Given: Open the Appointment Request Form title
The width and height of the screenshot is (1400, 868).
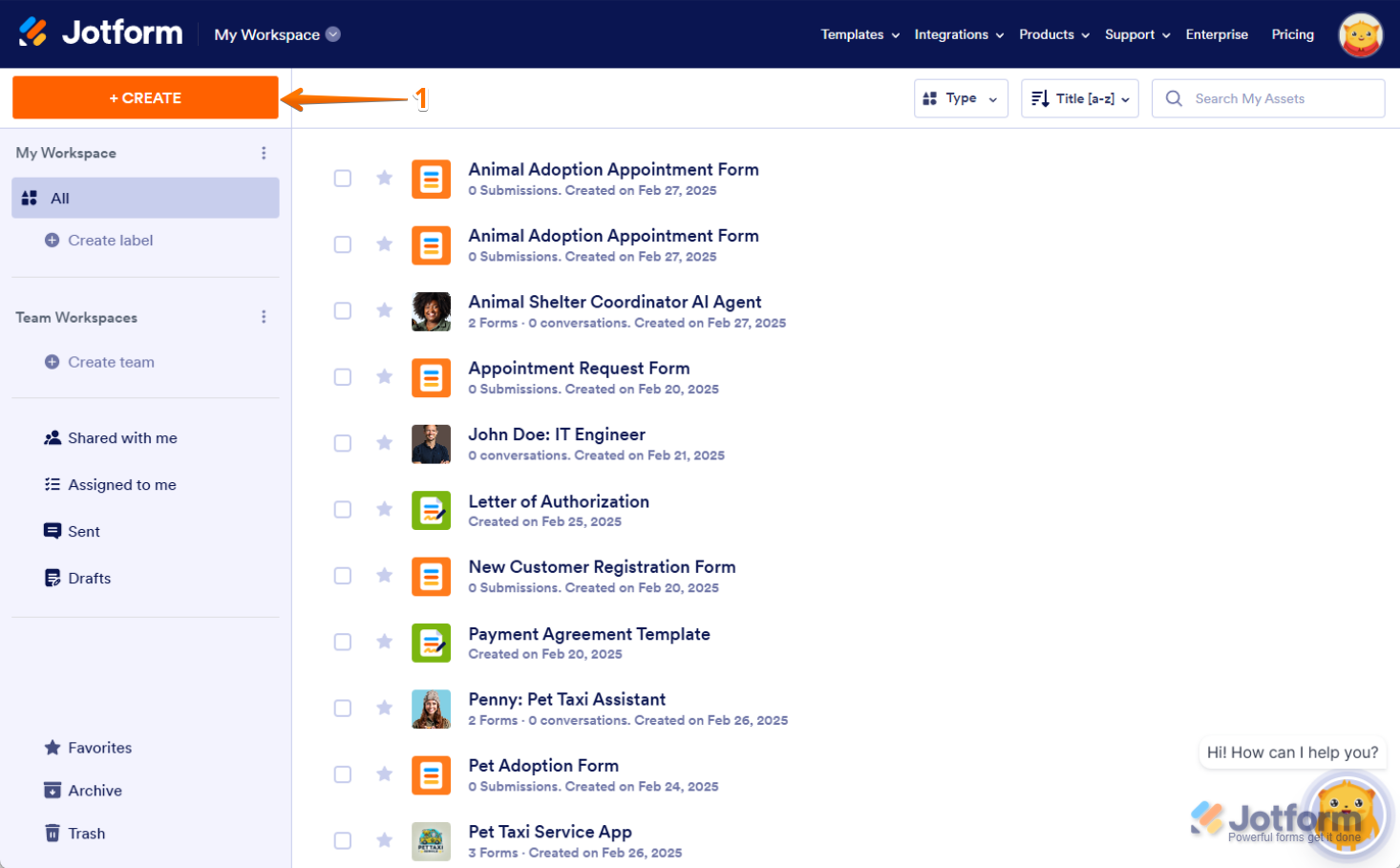Looking at the screenshot, I should 579,368.
